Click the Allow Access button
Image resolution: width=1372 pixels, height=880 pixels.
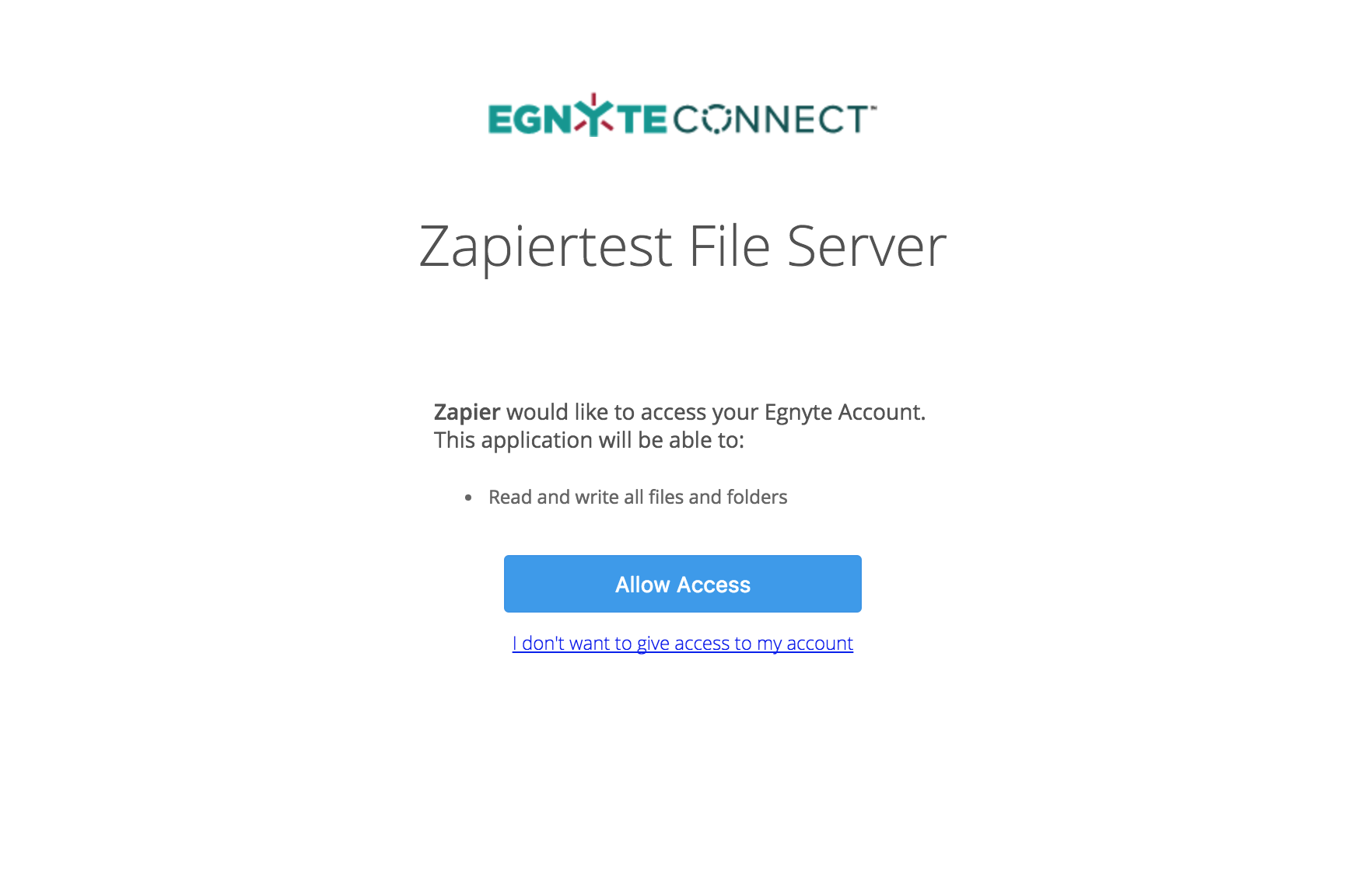(682, 584)
